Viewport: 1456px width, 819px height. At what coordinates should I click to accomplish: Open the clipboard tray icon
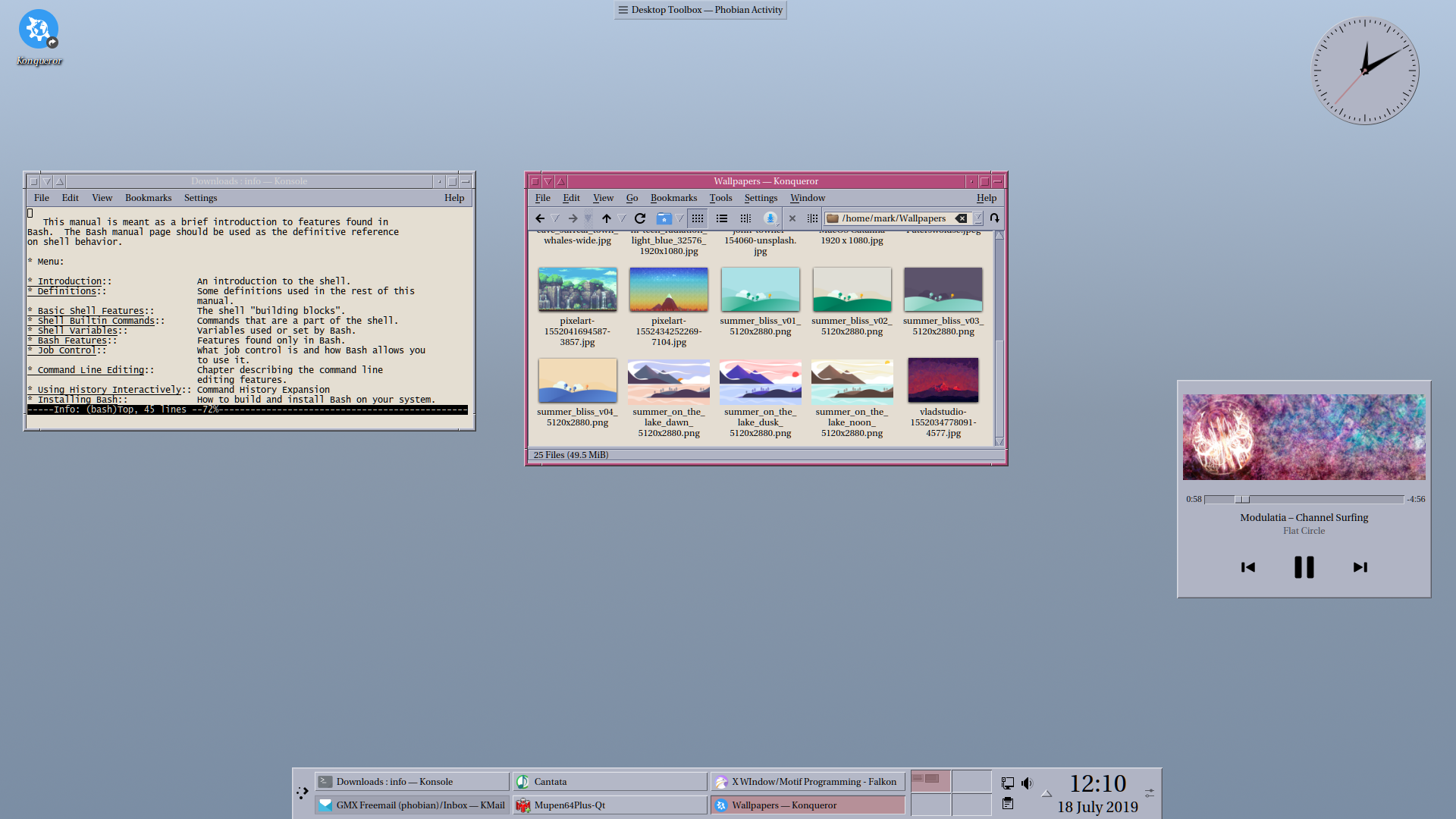pyautogui.click(x=1008, y=803)
